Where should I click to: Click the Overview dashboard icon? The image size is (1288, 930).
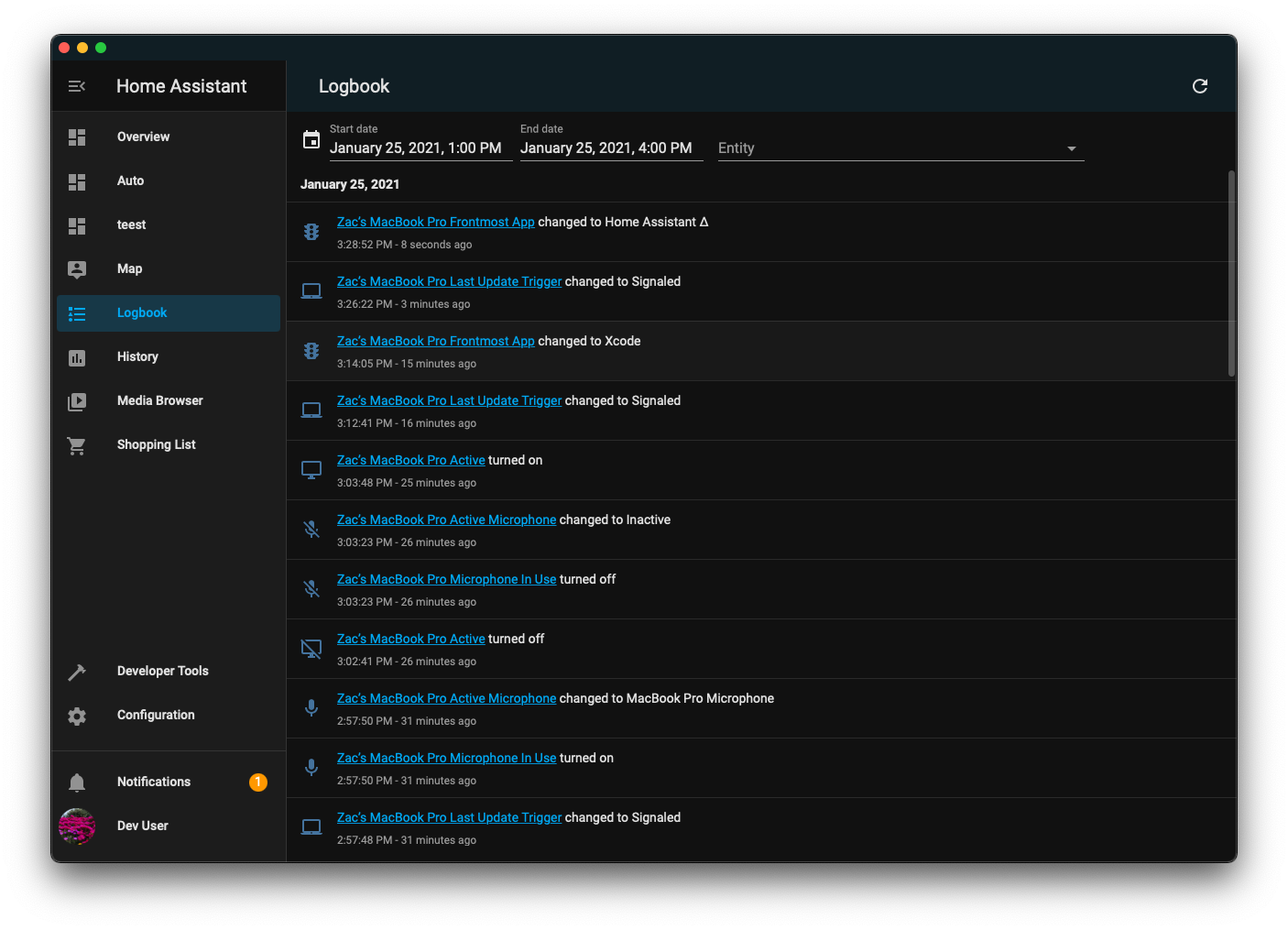pyautogui.click(x=77, y=137)
